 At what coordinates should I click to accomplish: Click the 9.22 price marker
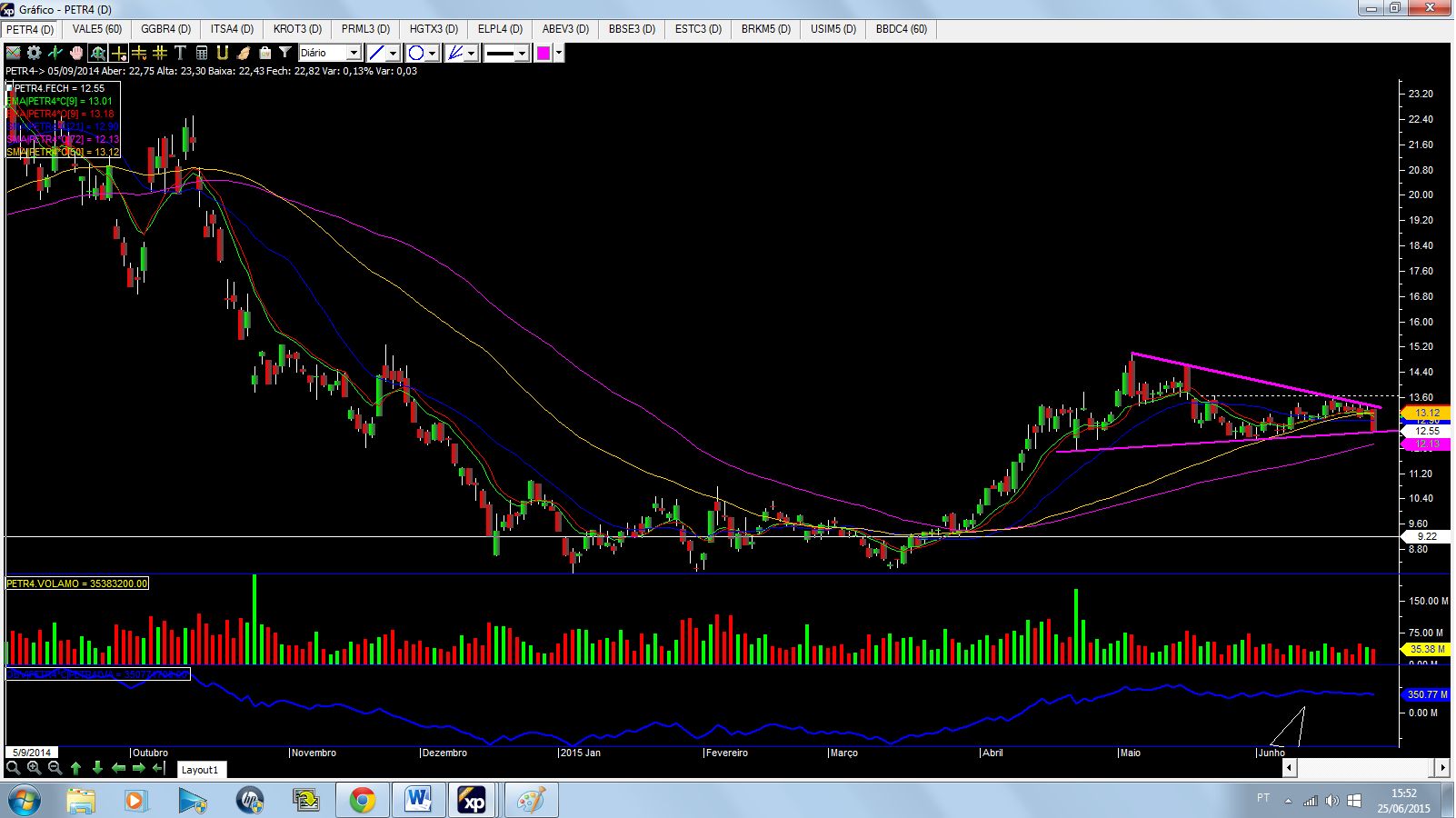[x=1427, y=536]
